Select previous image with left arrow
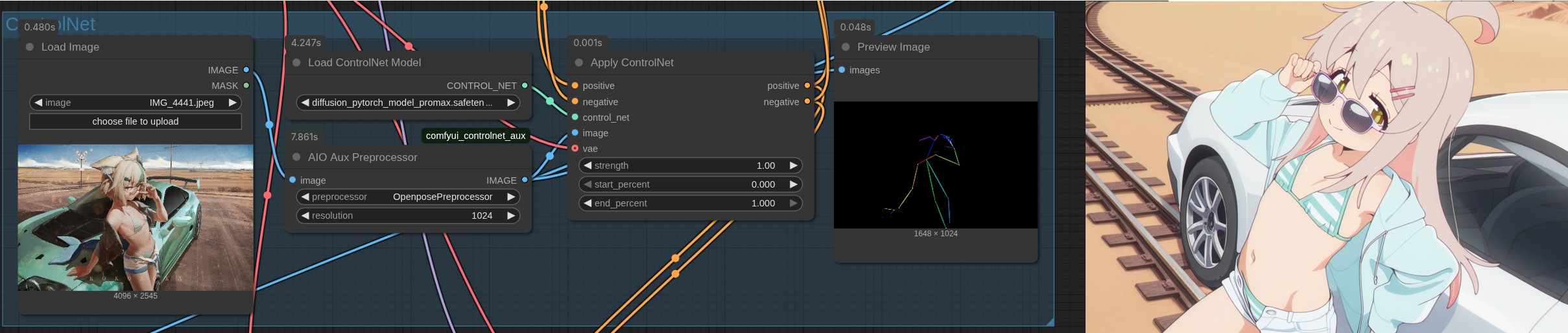Screen dimensions: 1568x333 point(38,103)
